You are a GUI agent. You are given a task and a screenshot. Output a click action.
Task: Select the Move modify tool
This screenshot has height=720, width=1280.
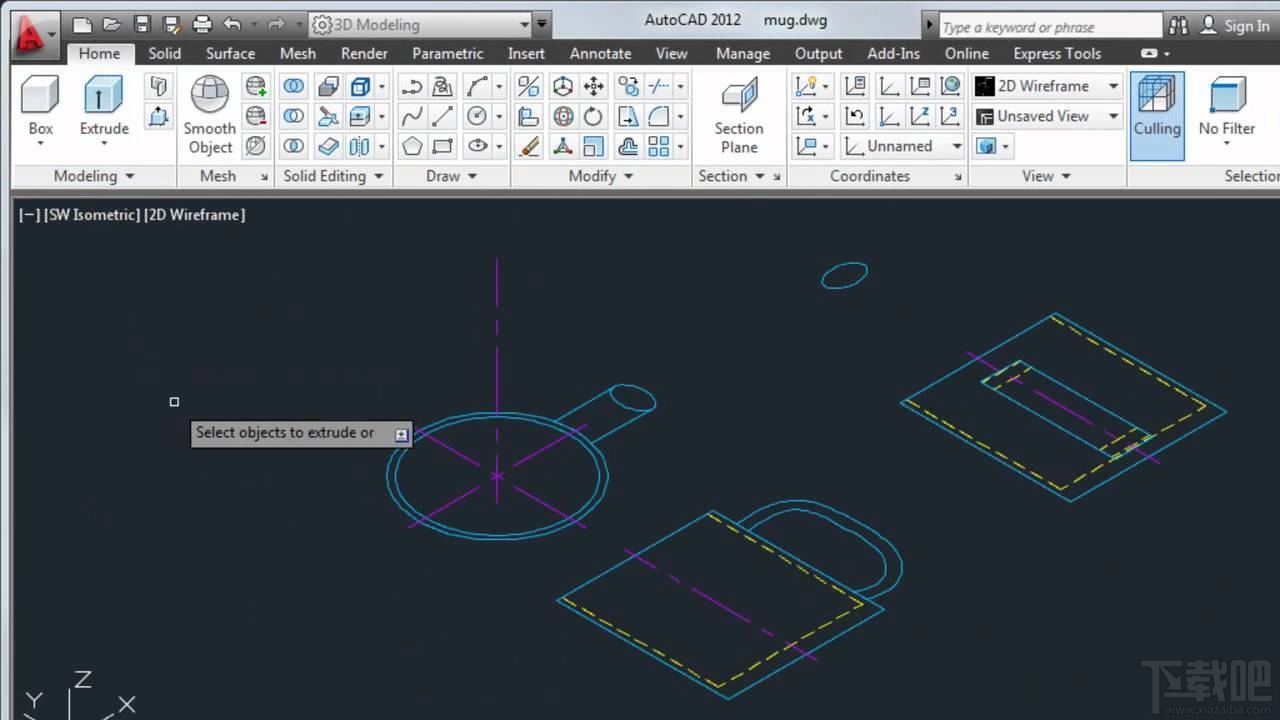(x=593, y=86)
